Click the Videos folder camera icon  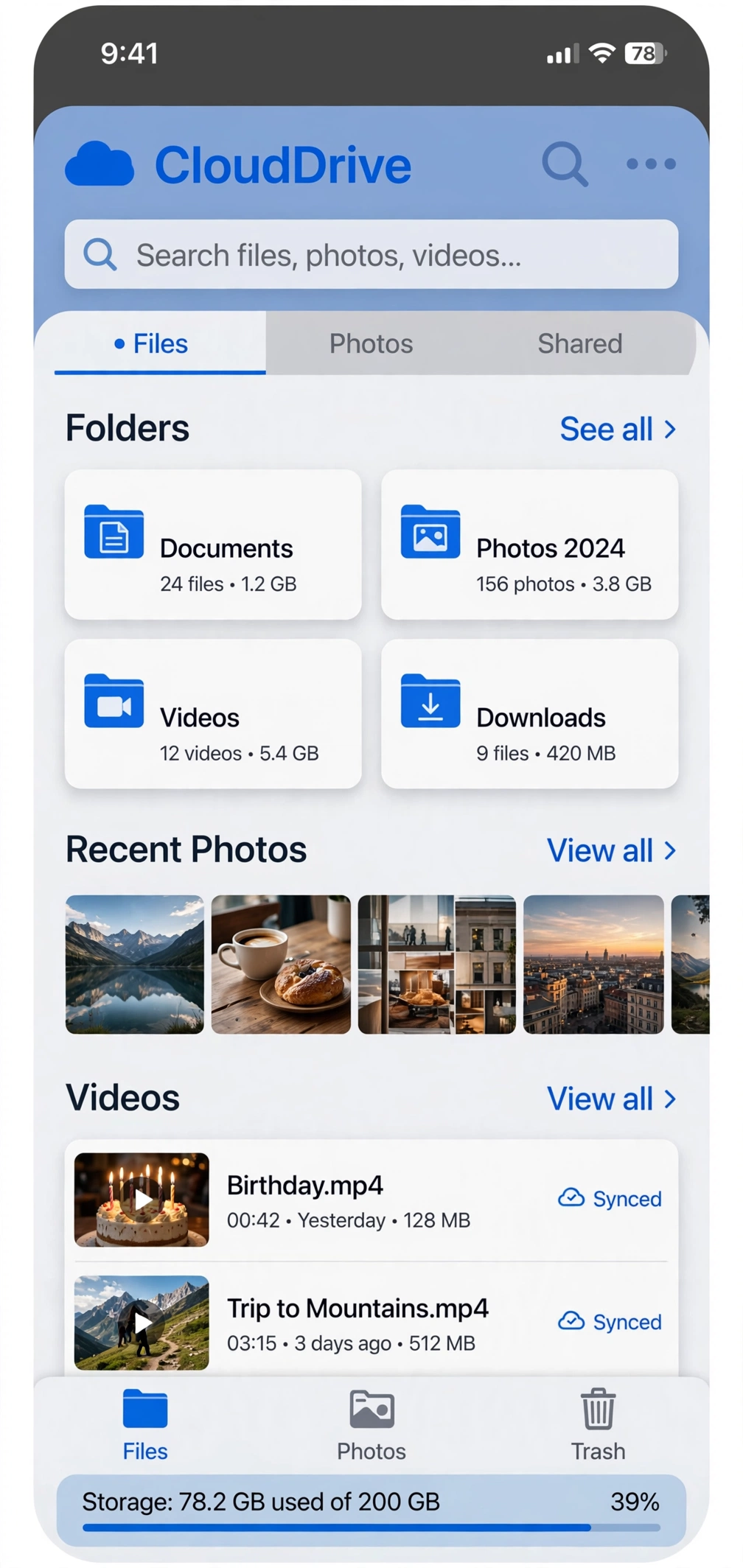pyautogui.click(x=114, y=701)
